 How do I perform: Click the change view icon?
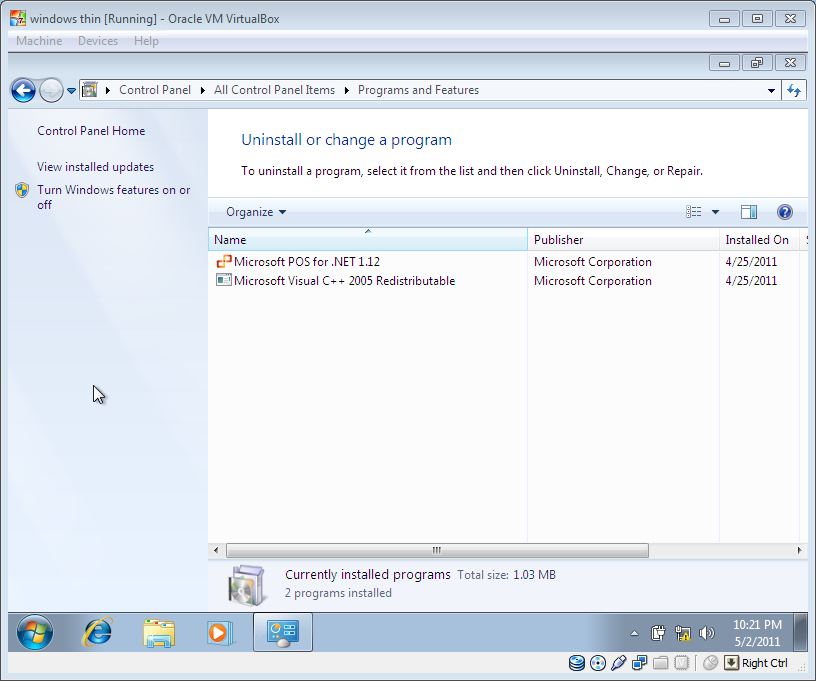tap(693, 212)
